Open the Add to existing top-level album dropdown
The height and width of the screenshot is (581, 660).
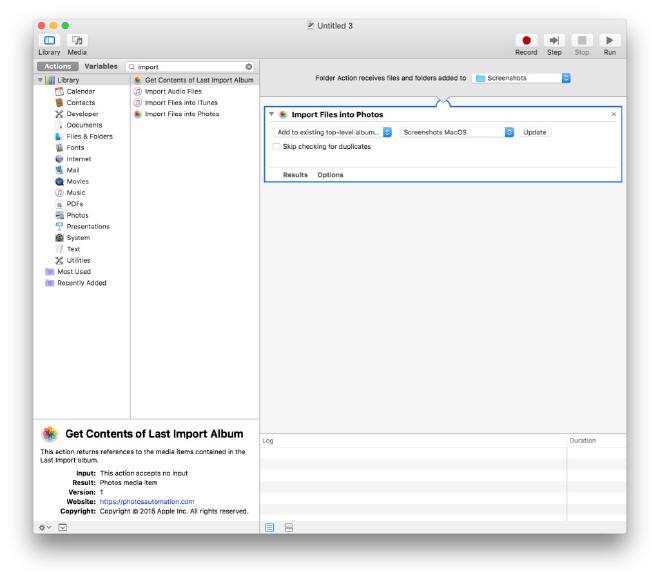333,132
